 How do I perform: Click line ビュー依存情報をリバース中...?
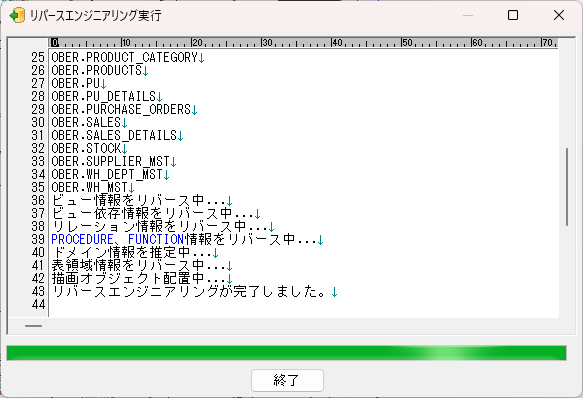tap(156, 214)
